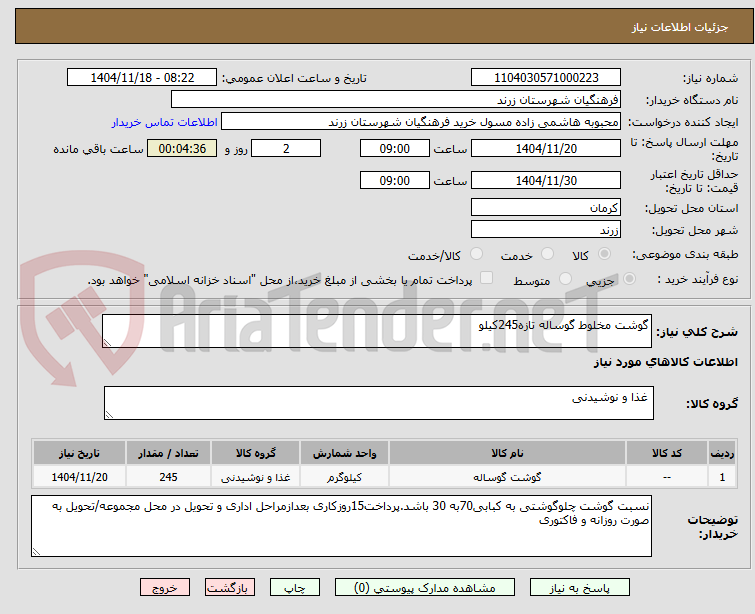This screenshot has height=614, width=755.
Task: Click the گروه کالا text area
Action: click(379, 403)
